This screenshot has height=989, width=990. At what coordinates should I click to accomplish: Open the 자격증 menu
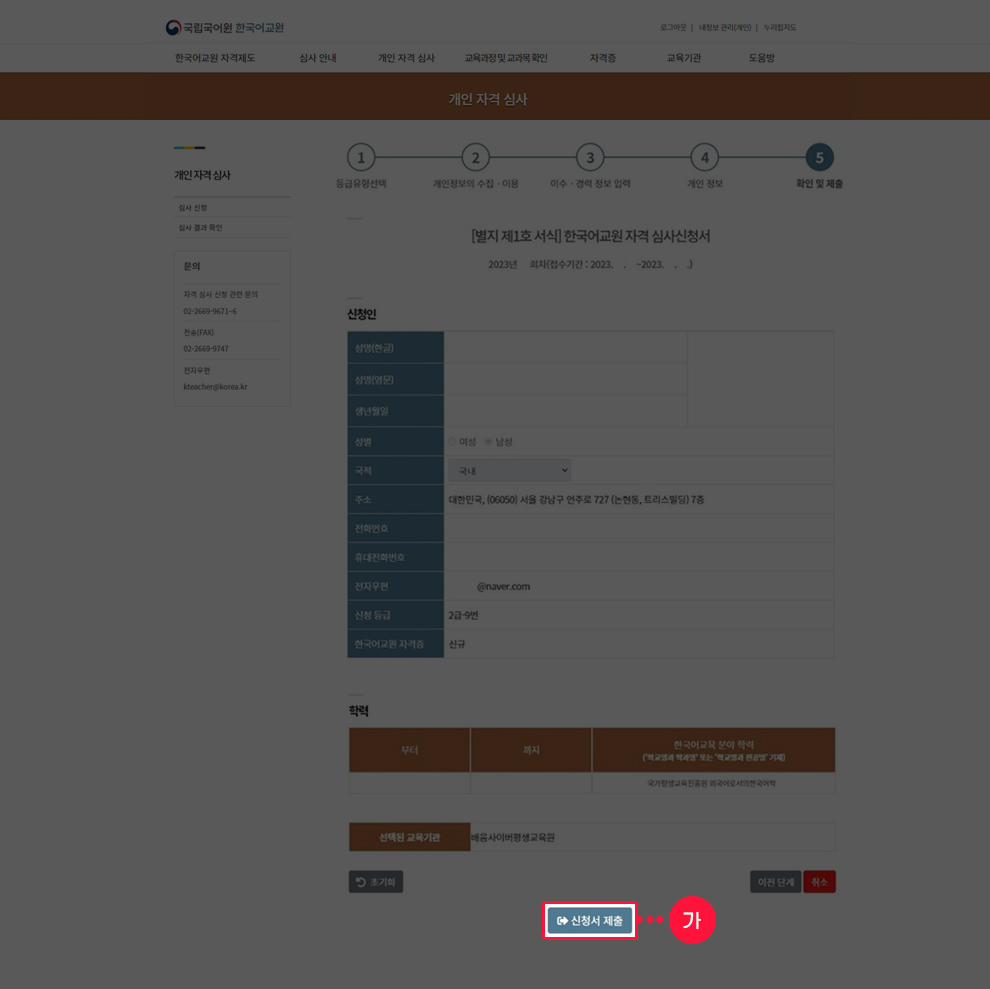pyautogui.click(x=602, y=58)
